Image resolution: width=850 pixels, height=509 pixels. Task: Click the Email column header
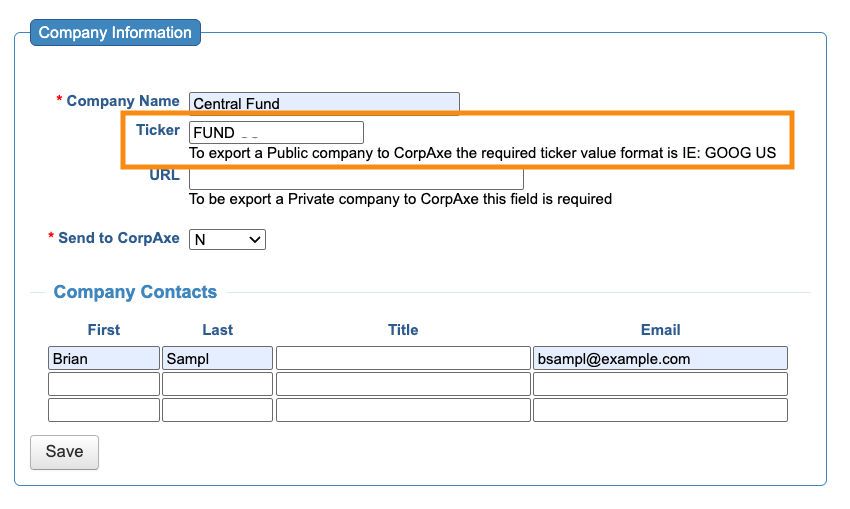pos(660,330)
